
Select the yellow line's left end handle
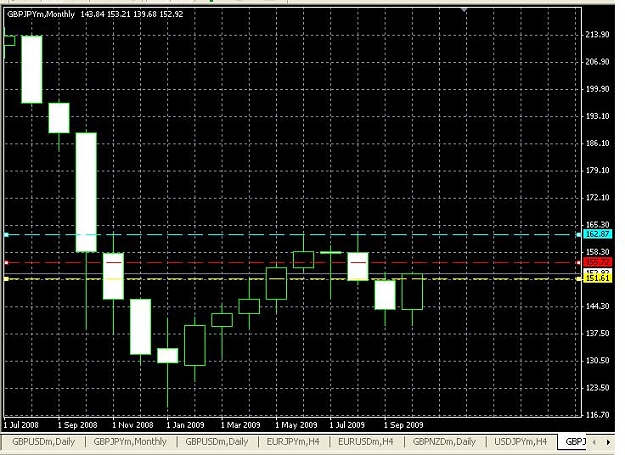click(x=6, y=279)
